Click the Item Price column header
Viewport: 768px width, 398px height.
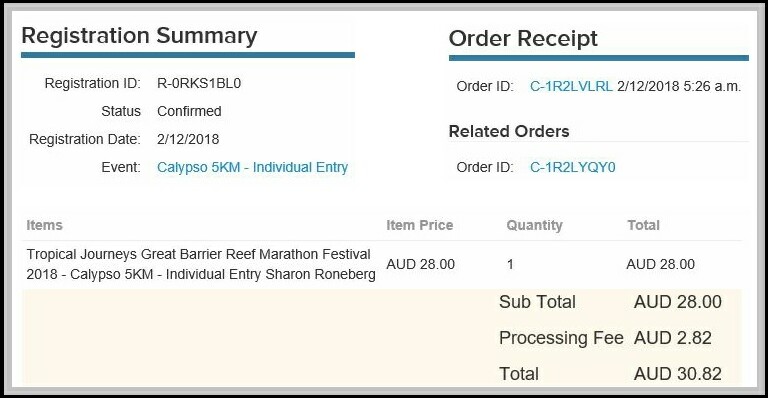pyautogui.click(x=420, y=225)
